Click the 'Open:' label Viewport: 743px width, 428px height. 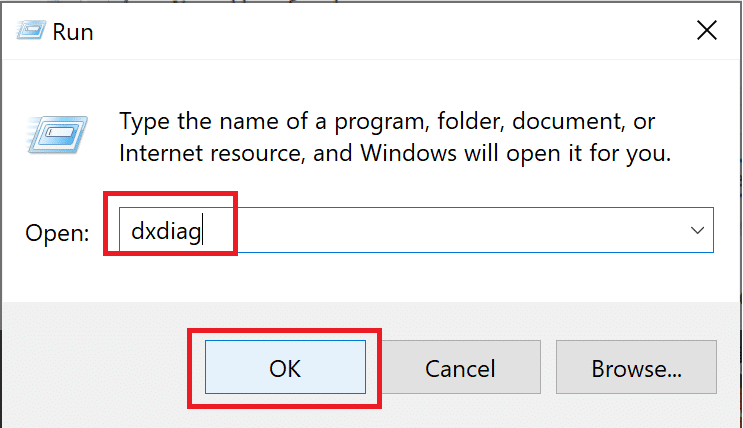57,233
